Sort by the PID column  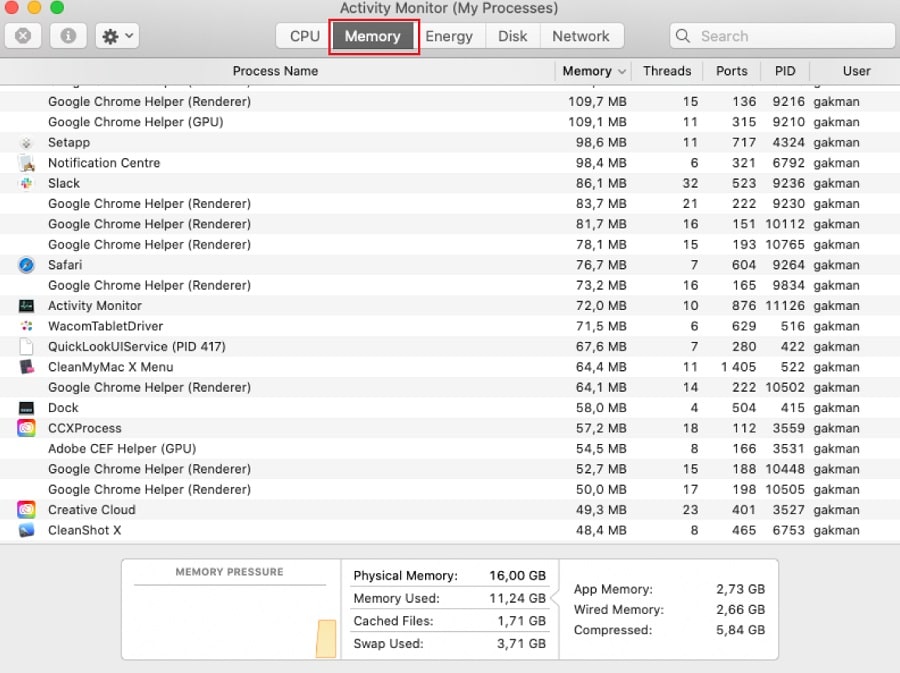(x=785, y=71)
